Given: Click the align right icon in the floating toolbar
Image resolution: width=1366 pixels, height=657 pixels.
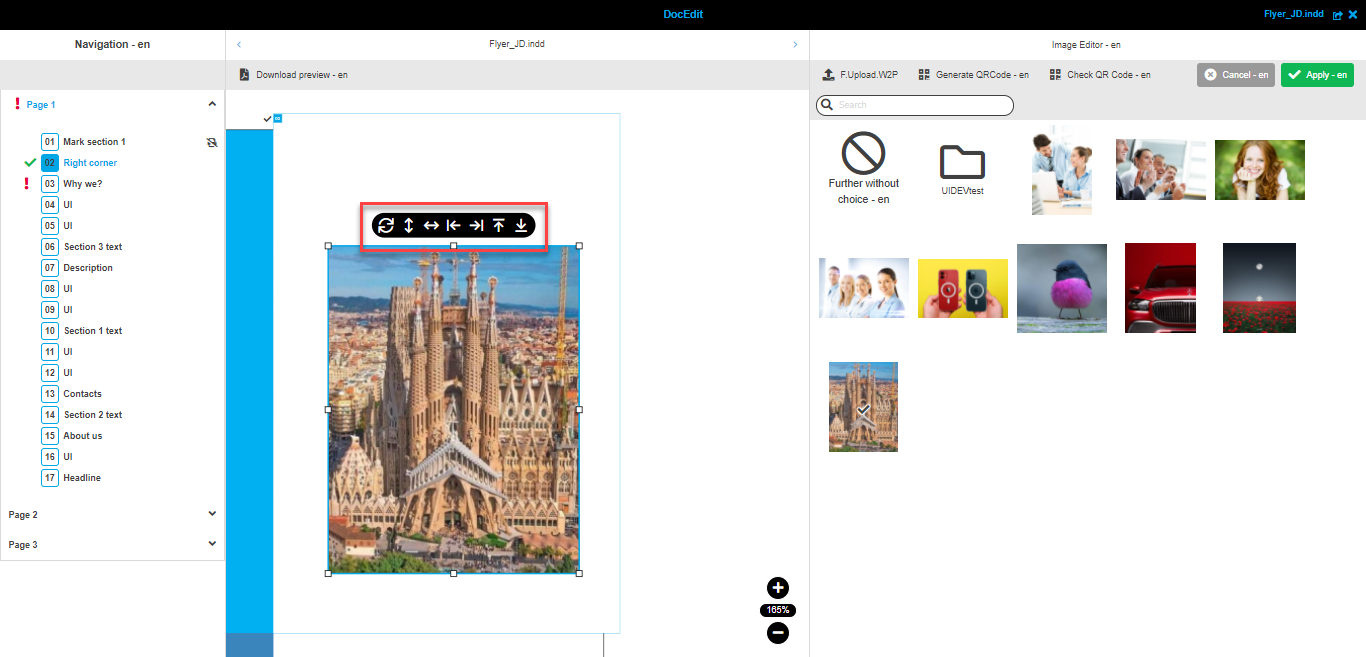Looking at the screenshot, I should tap(475, 226).
